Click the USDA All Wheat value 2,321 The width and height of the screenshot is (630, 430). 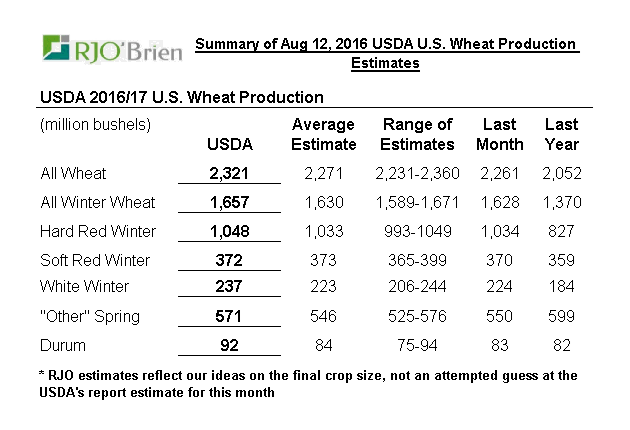[229, 173]
